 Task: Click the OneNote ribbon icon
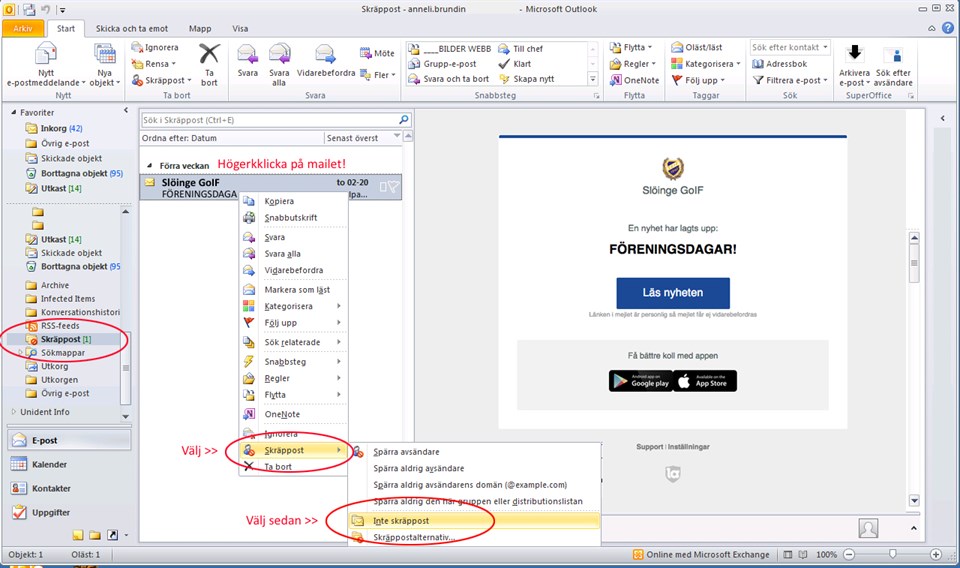[633, 80]
